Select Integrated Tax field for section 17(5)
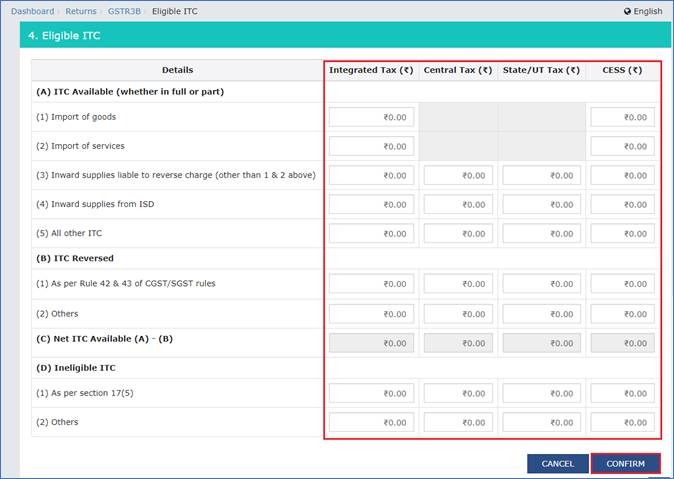The width and height of the screenshot is (674, 479). click(371, 393)
